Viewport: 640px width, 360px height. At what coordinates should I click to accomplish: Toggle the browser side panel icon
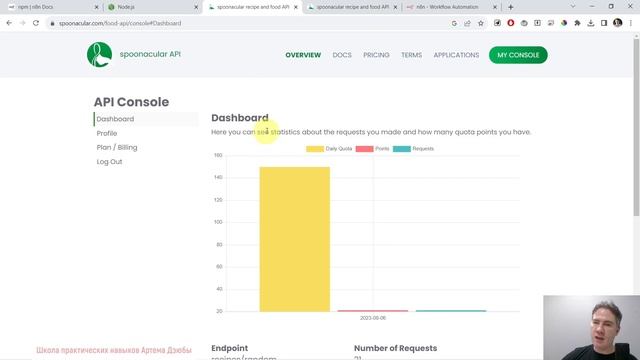[x=604, y=23]
